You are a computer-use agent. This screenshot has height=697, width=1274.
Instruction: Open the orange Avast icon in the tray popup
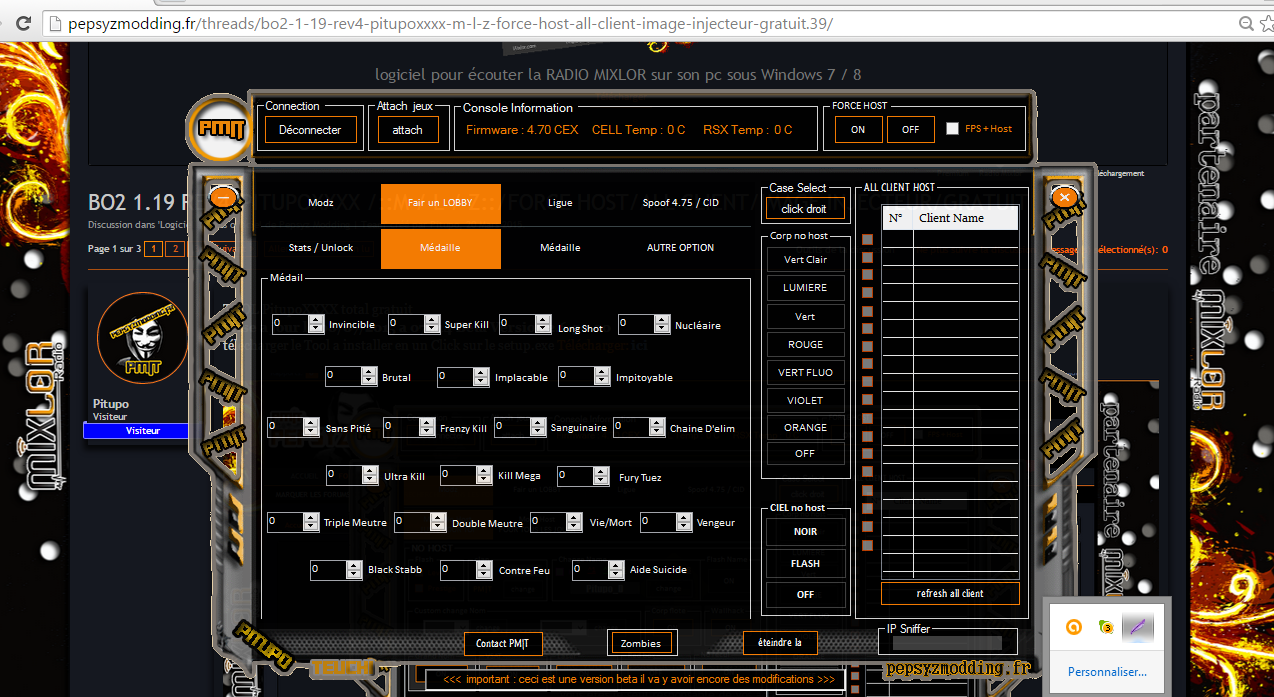1073,627
